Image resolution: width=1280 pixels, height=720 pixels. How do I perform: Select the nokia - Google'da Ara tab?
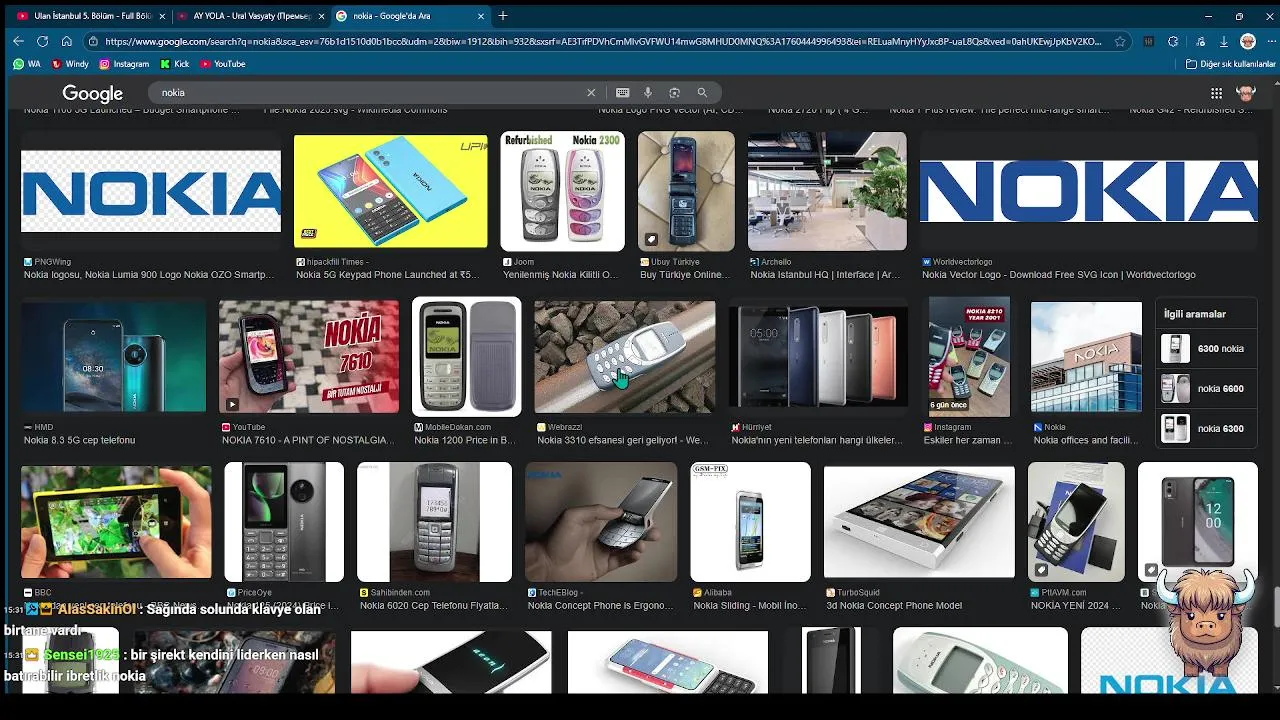[x=410, y=16]
